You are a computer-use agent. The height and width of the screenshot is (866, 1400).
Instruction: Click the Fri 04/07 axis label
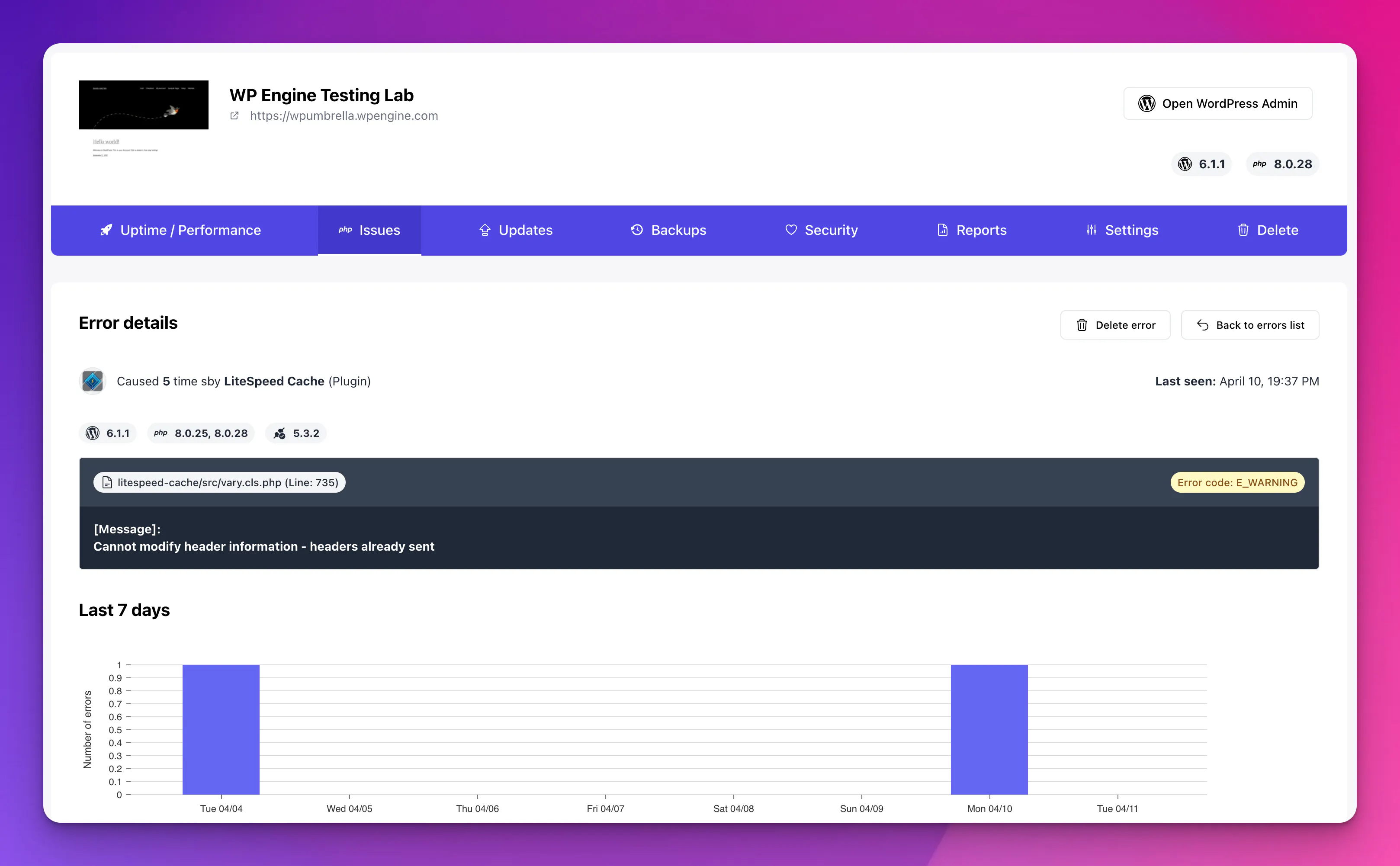(x=606, y=809)
